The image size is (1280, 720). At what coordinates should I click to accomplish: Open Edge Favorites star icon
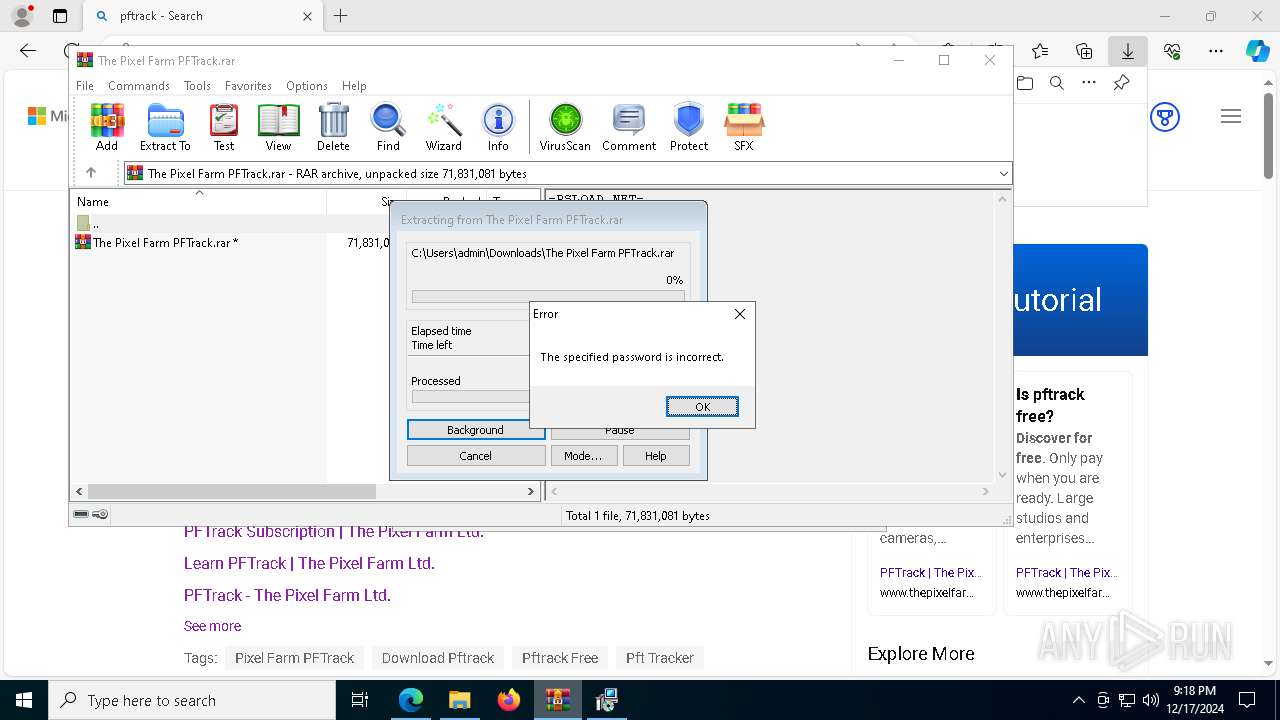point(1040,51)
